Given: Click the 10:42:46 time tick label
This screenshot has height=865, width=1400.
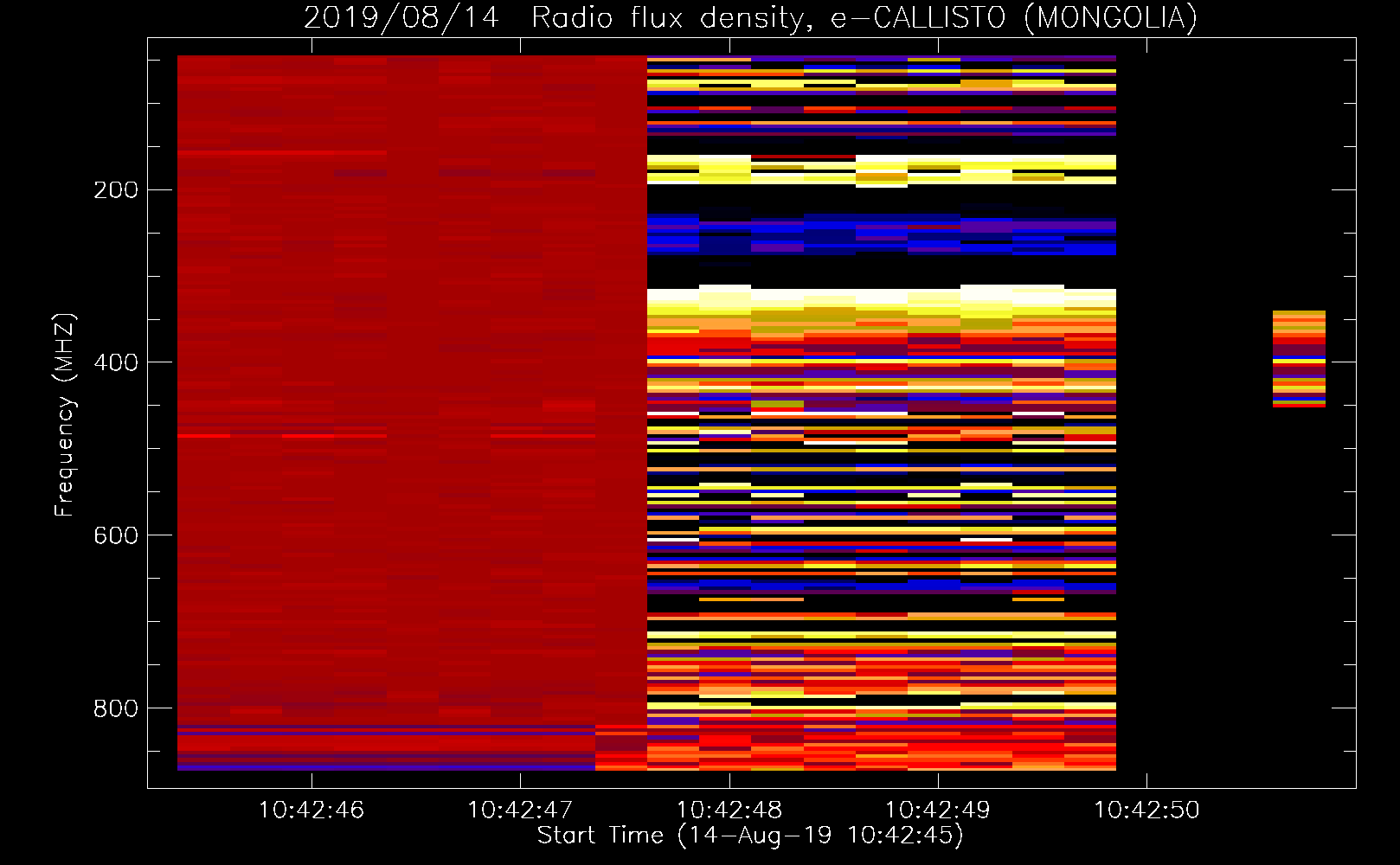Looking at the screenshot, I should (x=311, y=811).
